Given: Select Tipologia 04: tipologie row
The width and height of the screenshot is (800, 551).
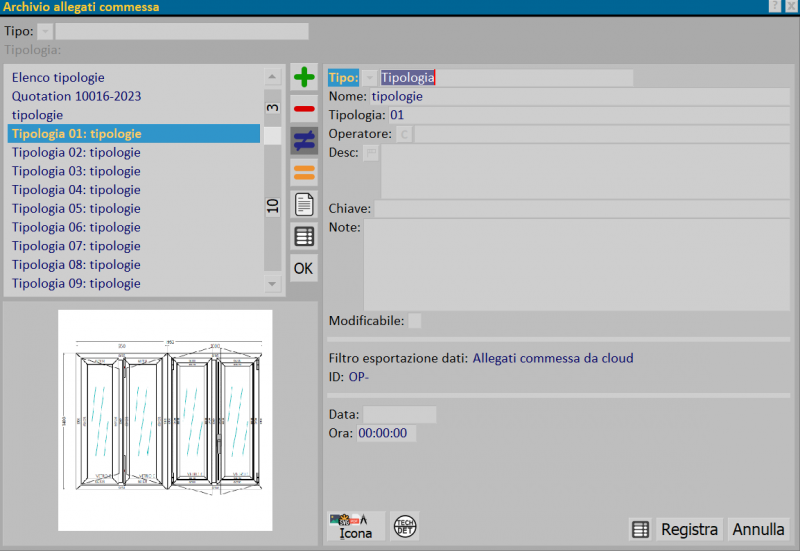Looking at the screenshot, I should pos(134,190).
